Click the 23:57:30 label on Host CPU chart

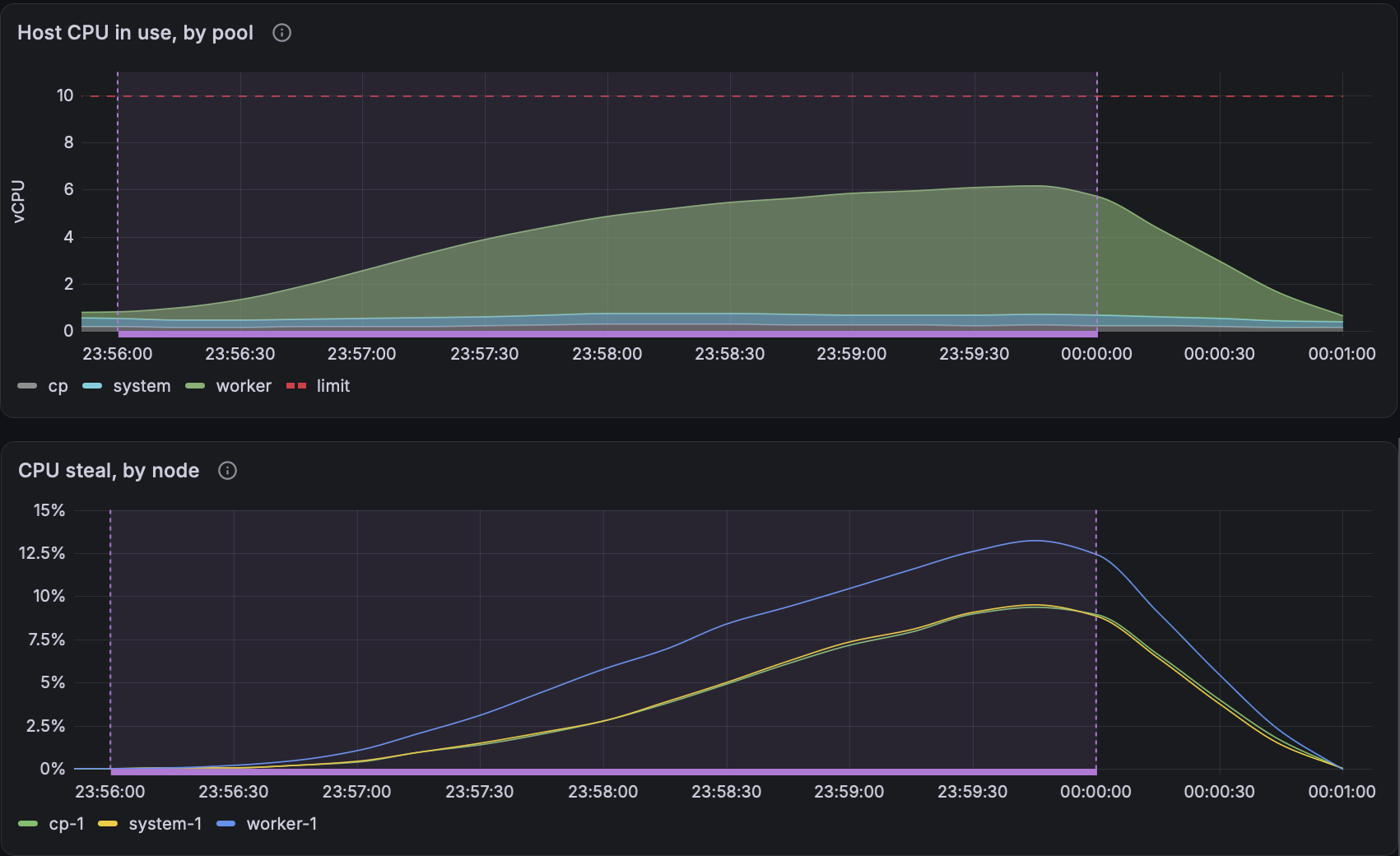[484, 354]
